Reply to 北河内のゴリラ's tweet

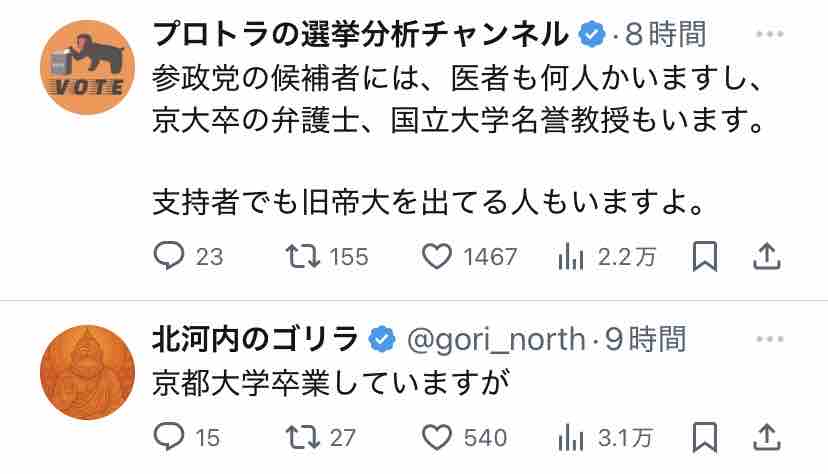tap(170, 437)
